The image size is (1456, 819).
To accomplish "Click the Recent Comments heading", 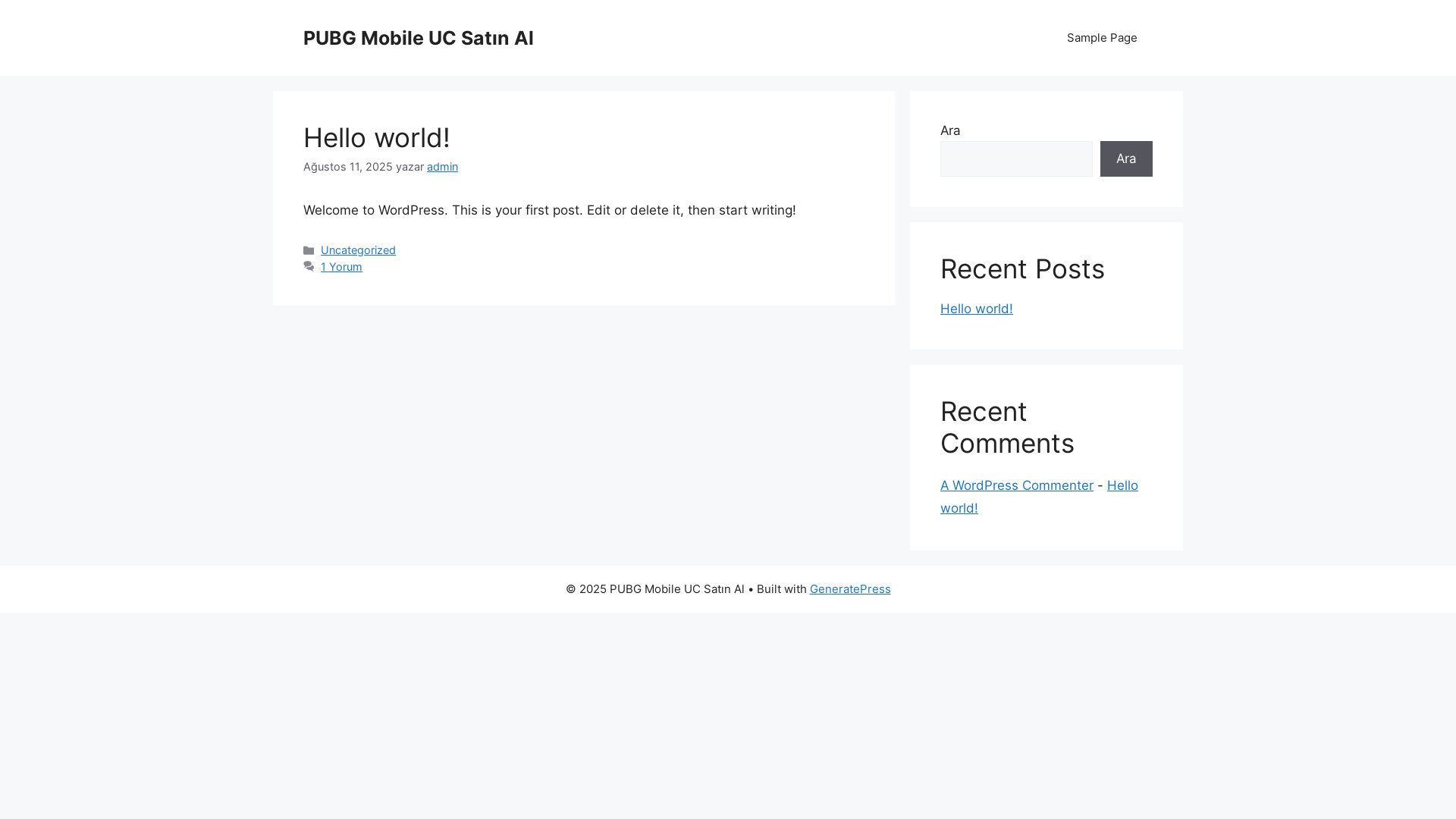I will (1007, 428).
